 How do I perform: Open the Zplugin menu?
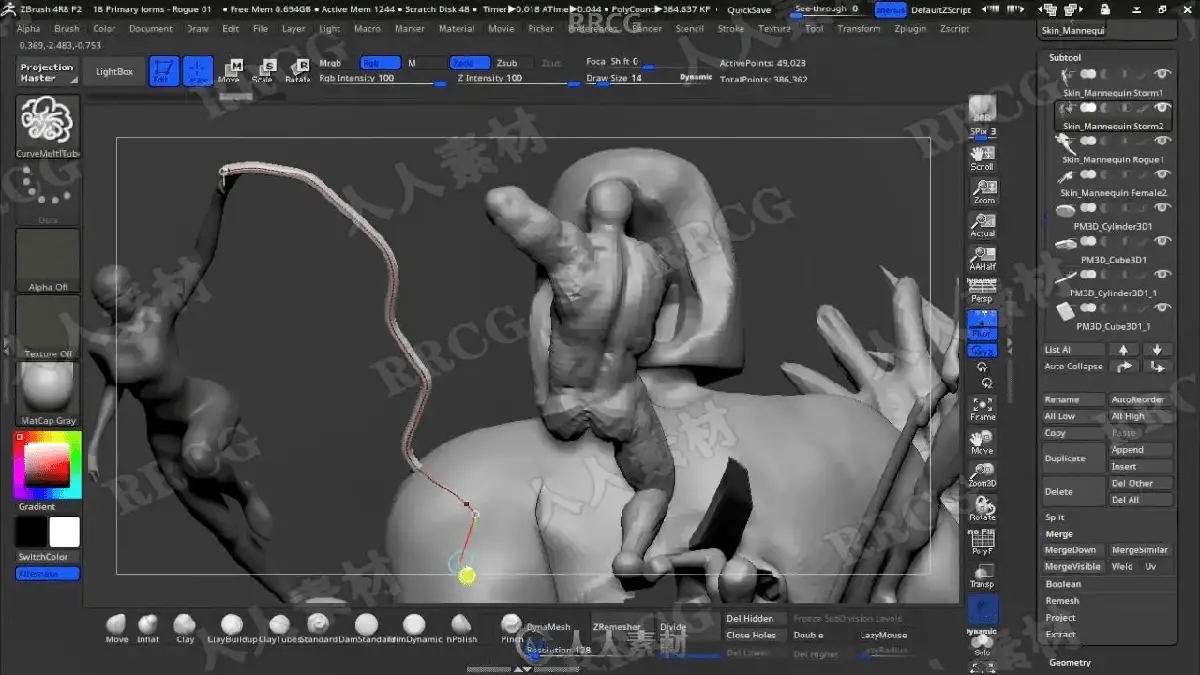(x=910, y=29)
